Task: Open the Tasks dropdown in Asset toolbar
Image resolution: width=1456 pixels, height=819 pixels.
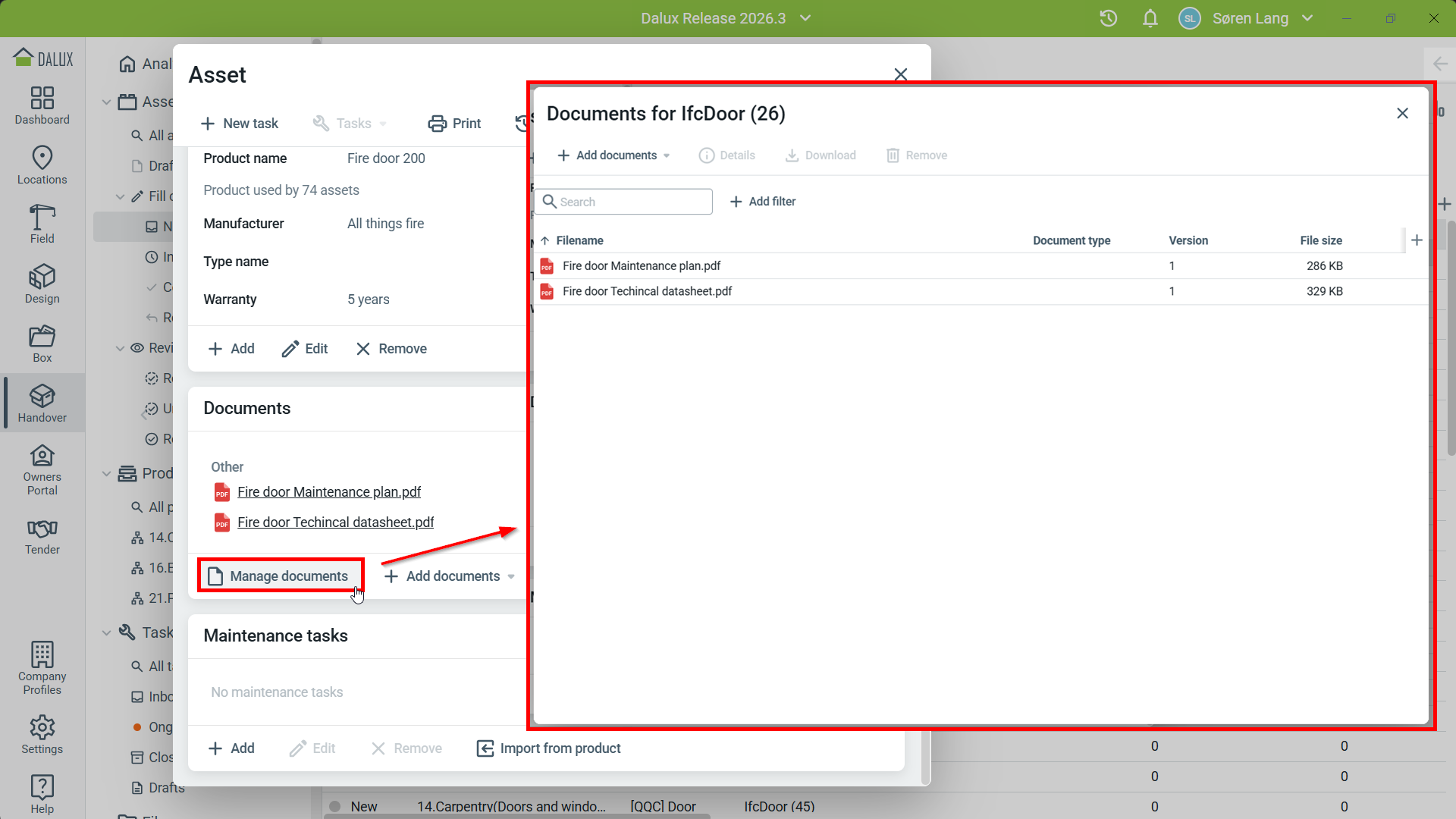Action: point(350,124)
